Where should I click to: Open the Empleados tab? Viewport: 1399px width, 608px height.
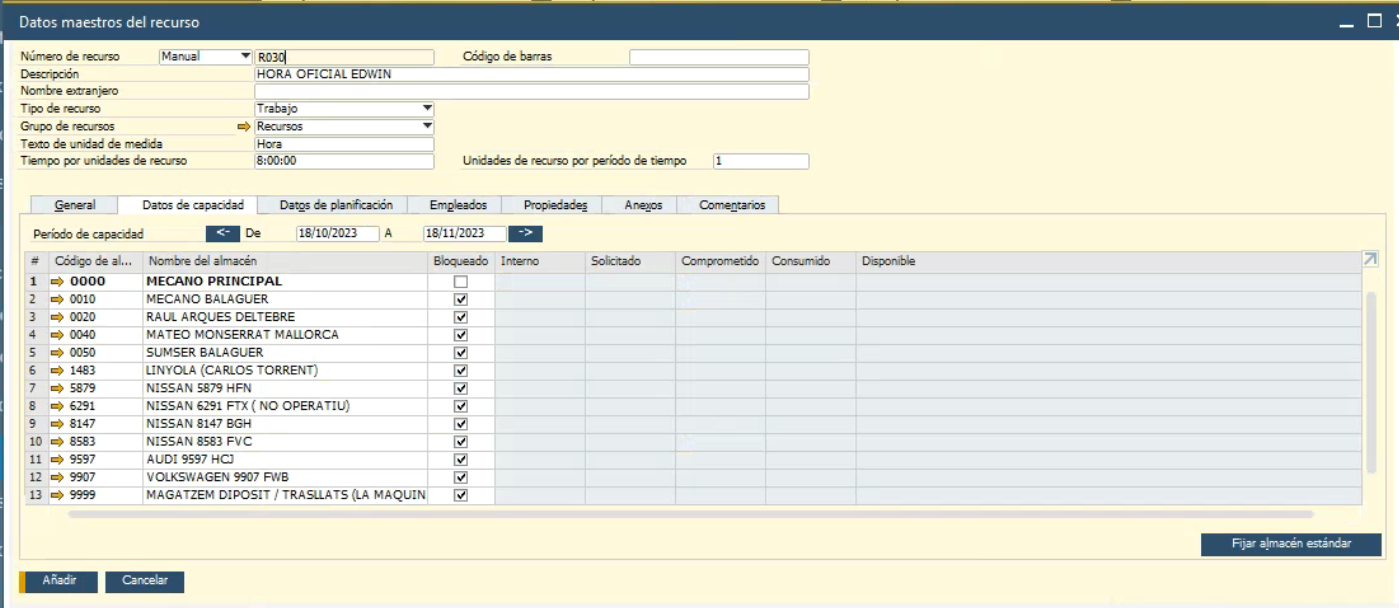[458, 205]
